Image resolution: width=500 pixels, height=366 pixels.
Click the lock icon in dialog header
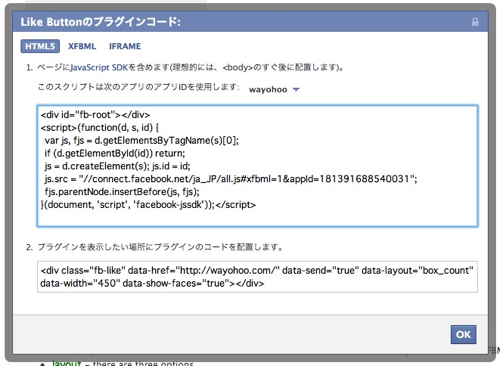click(475, 22)
